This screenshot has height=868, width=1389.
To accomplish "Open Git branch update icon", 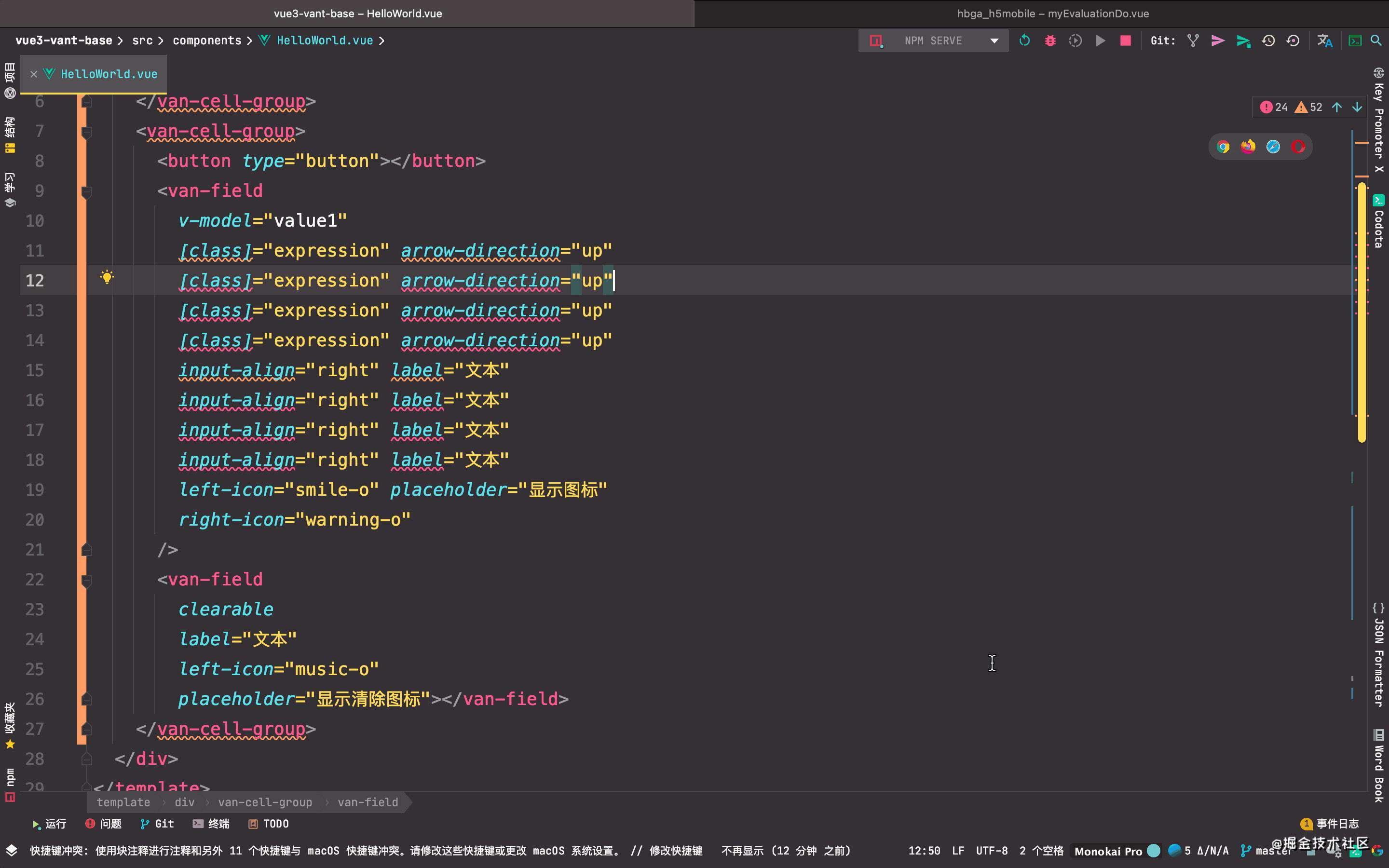I will click(1193, 41).
